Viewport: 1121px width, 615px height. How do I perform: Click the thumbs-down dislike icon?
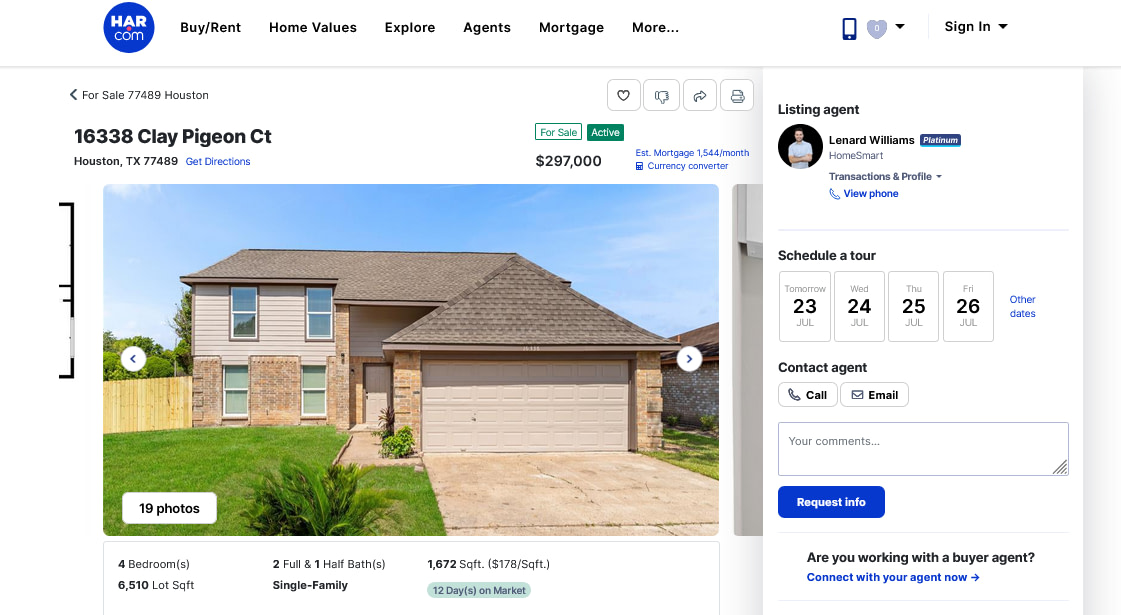661,95
